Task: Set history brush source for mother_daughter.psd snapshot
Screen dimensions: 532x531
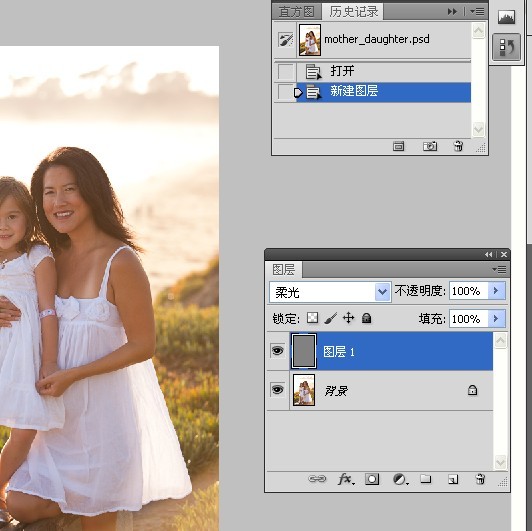Action: click(x=286, y=40)
